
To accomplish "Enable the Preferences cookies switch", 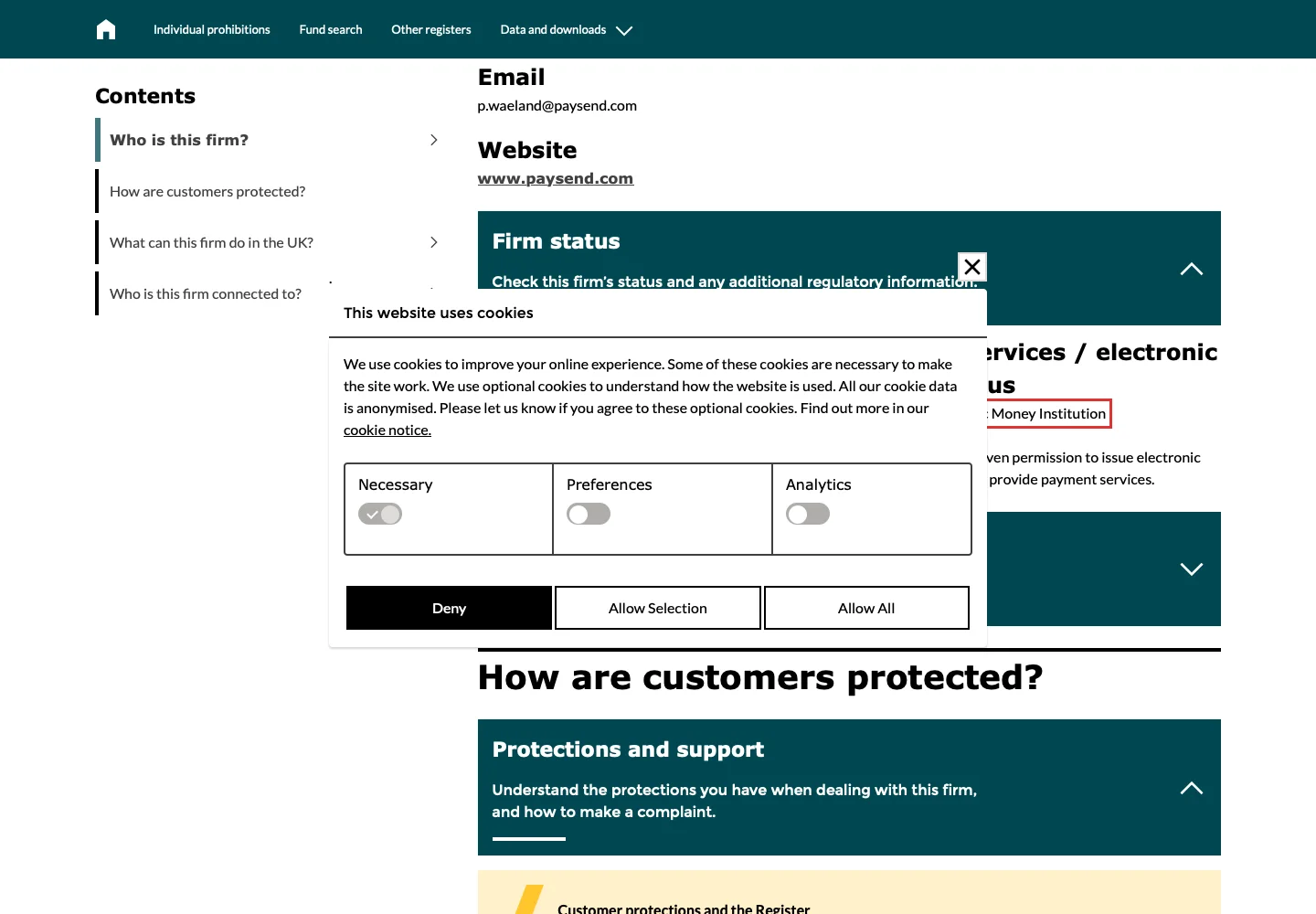I will (589, 514).
